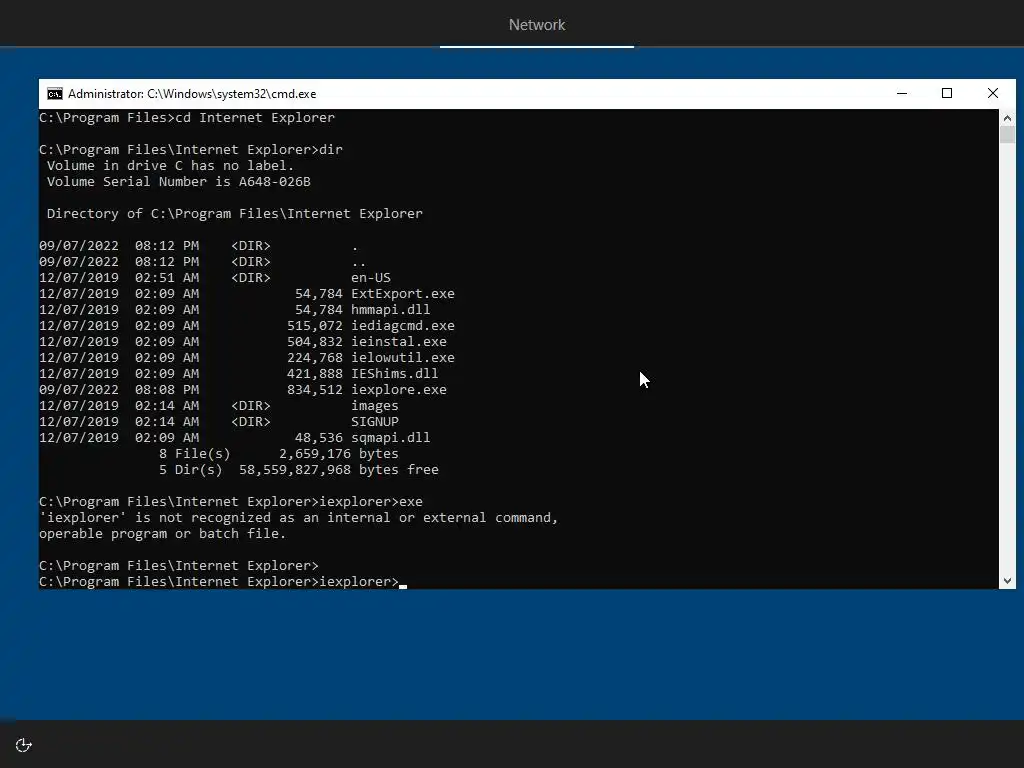Click the scrollbar up arrow in cmd window
This screenshot has height=768, width=1024.
point(1007,118)
